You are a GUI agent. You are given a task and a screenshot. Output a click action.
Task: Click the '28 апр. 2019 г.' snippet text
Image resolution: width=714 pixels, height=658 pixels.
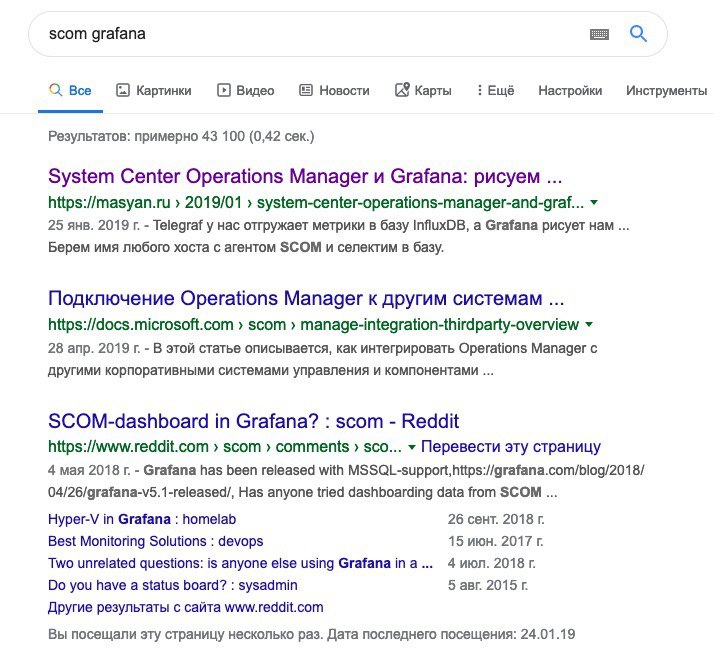click(x=94, y=348)
